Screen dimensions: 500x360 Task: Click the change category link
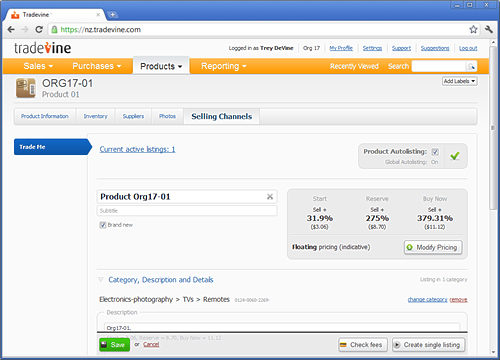click(x=427, y=300)
